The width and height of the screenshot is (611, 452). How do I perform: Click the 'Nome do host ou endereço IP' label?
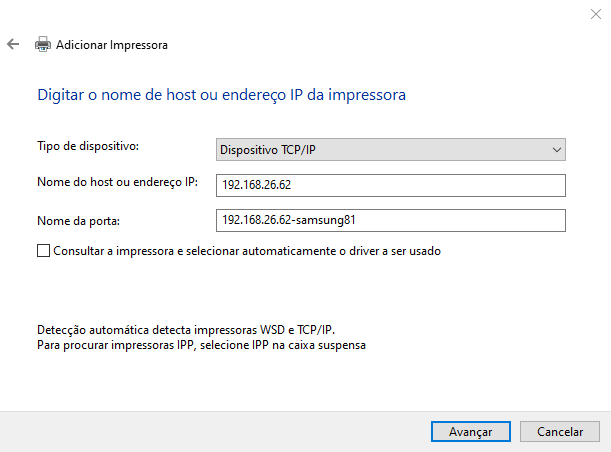pyautogui.click(x=118, y=182)
